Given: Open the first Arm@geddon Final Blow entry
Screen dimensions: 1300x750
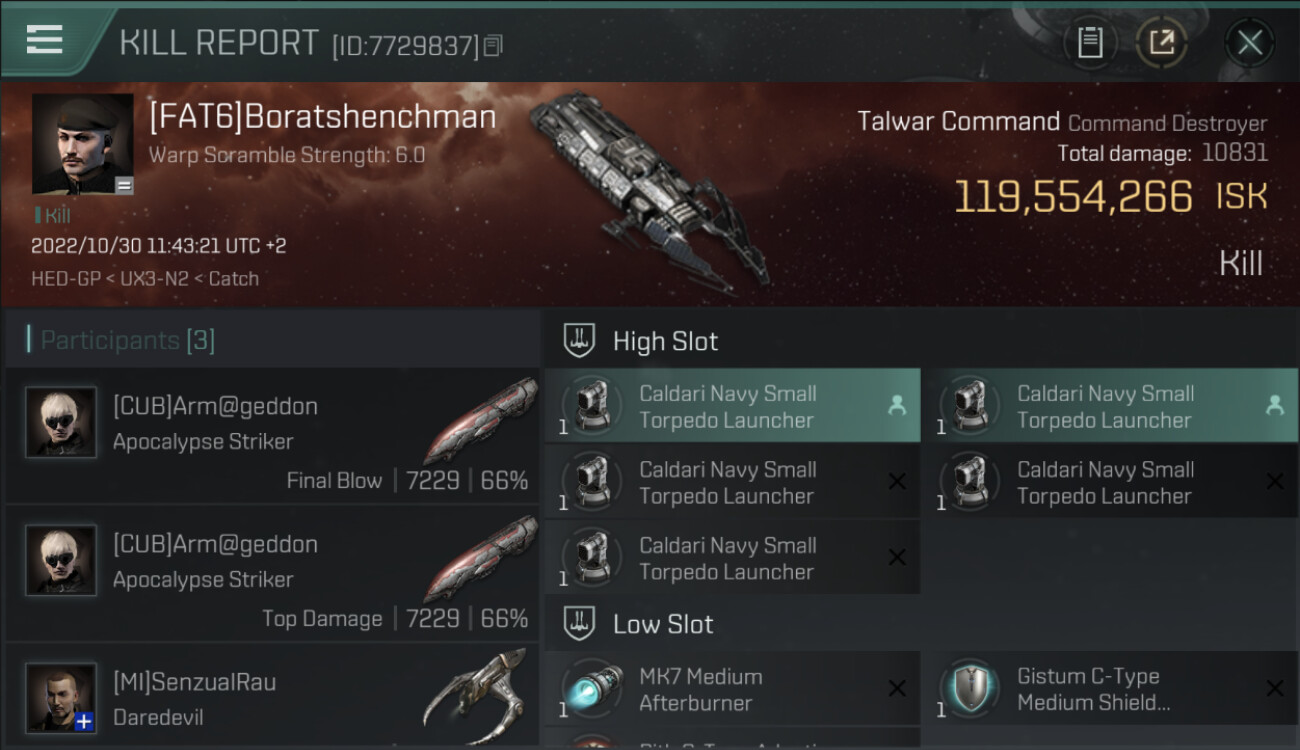Looking at the screenshot, I should 272,436.
